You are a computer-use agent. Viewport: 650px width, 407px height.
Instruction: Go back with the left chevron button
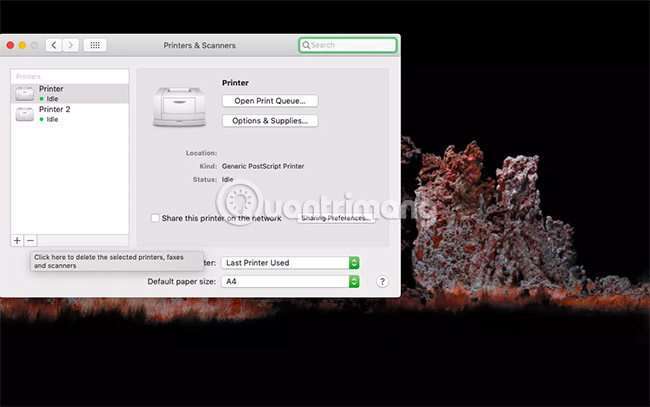(x=54, y=45)
